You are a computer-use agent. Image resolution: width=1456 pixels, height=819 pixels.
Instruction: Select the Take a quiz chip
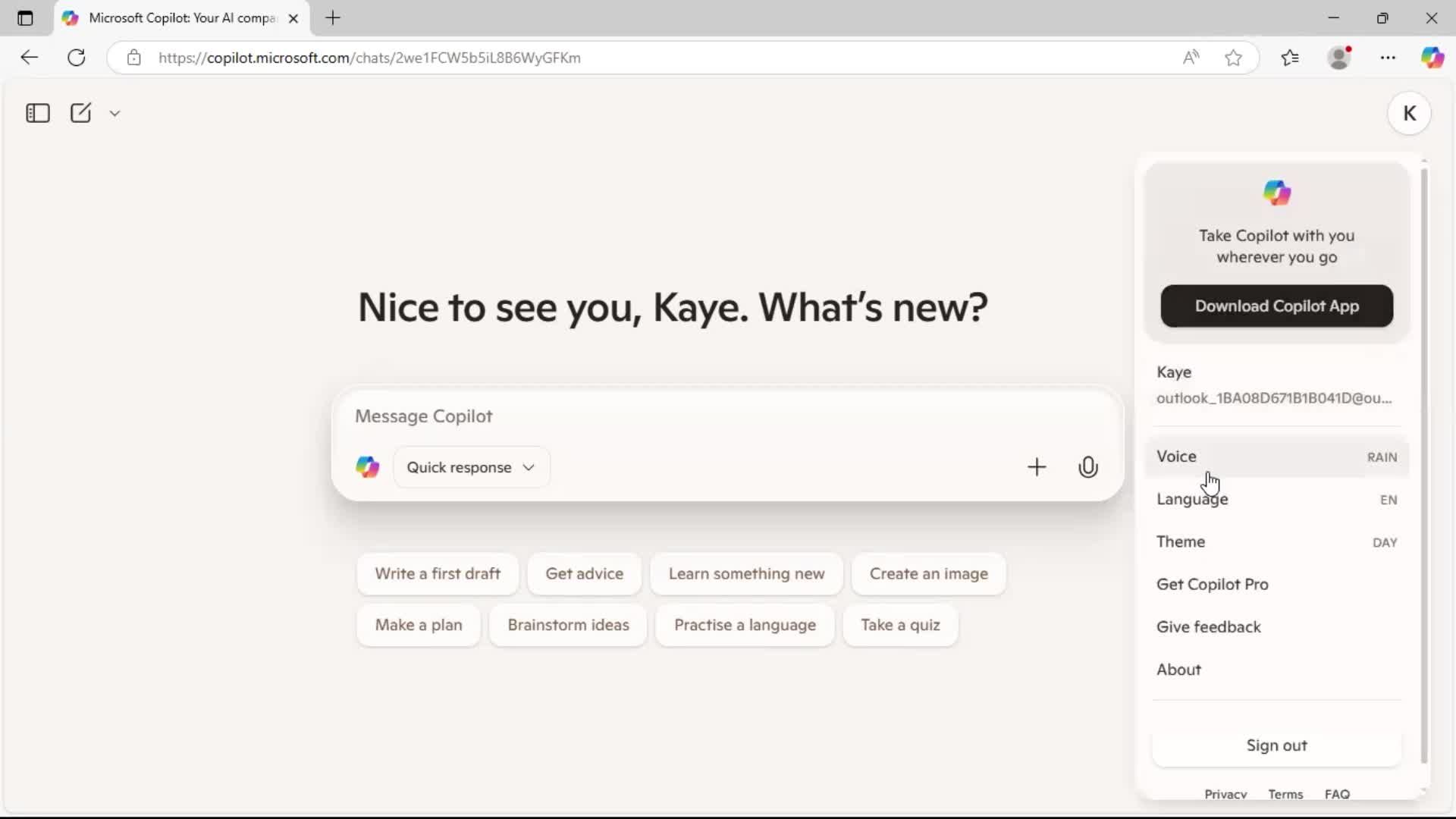pos(900,626)
